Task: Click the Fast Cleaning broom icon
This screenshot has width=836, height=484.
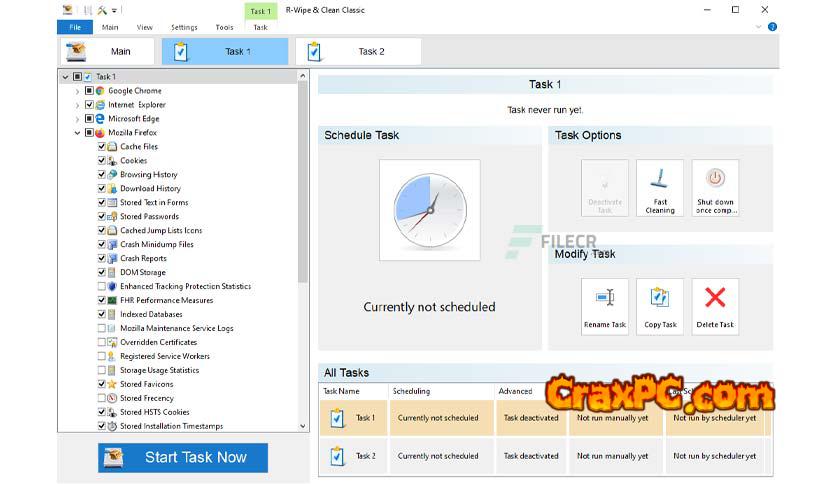Action: click(x=660, y=179)
